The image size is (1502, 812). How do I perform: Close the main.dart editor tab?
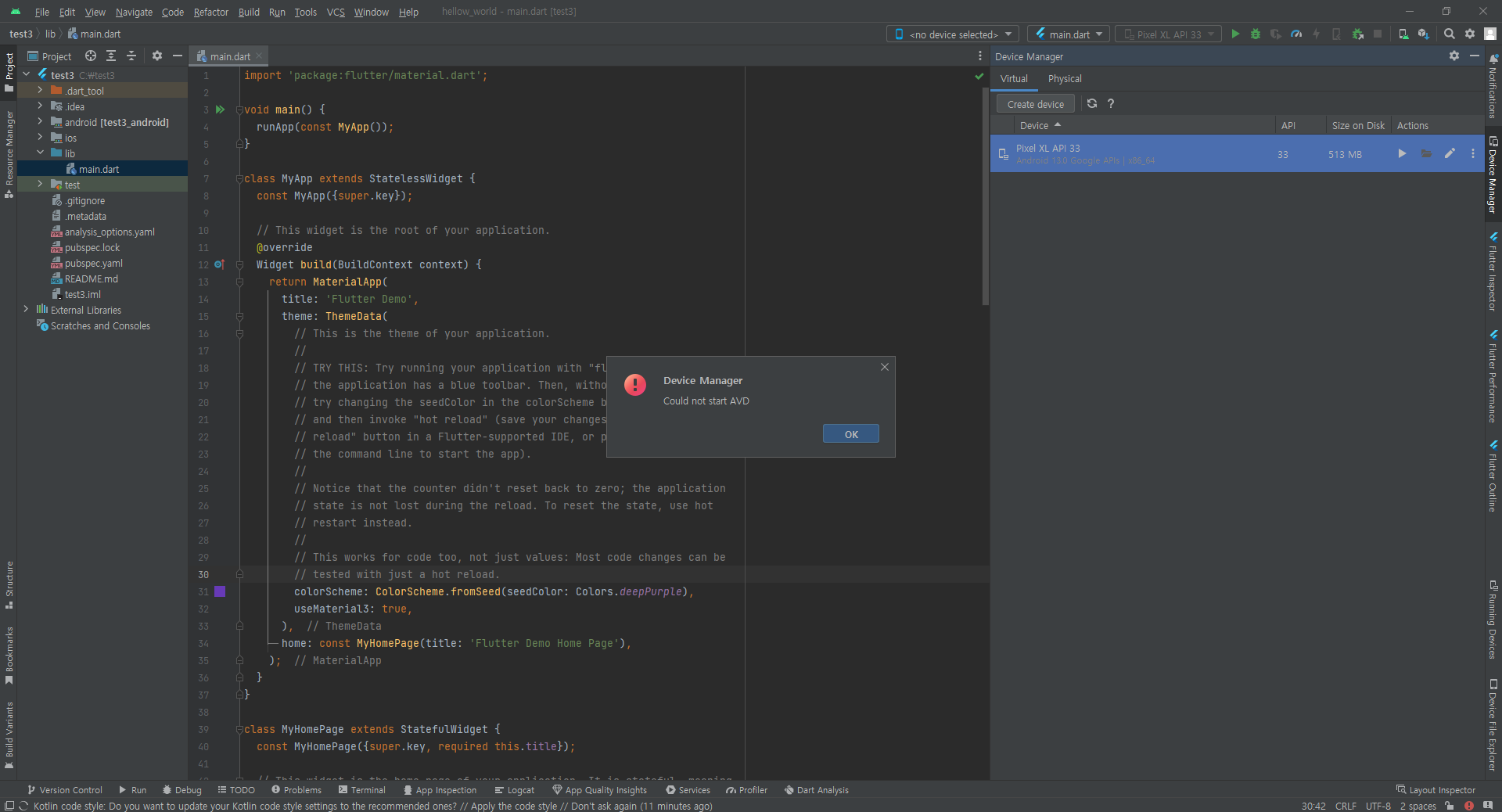coord(259,56)
